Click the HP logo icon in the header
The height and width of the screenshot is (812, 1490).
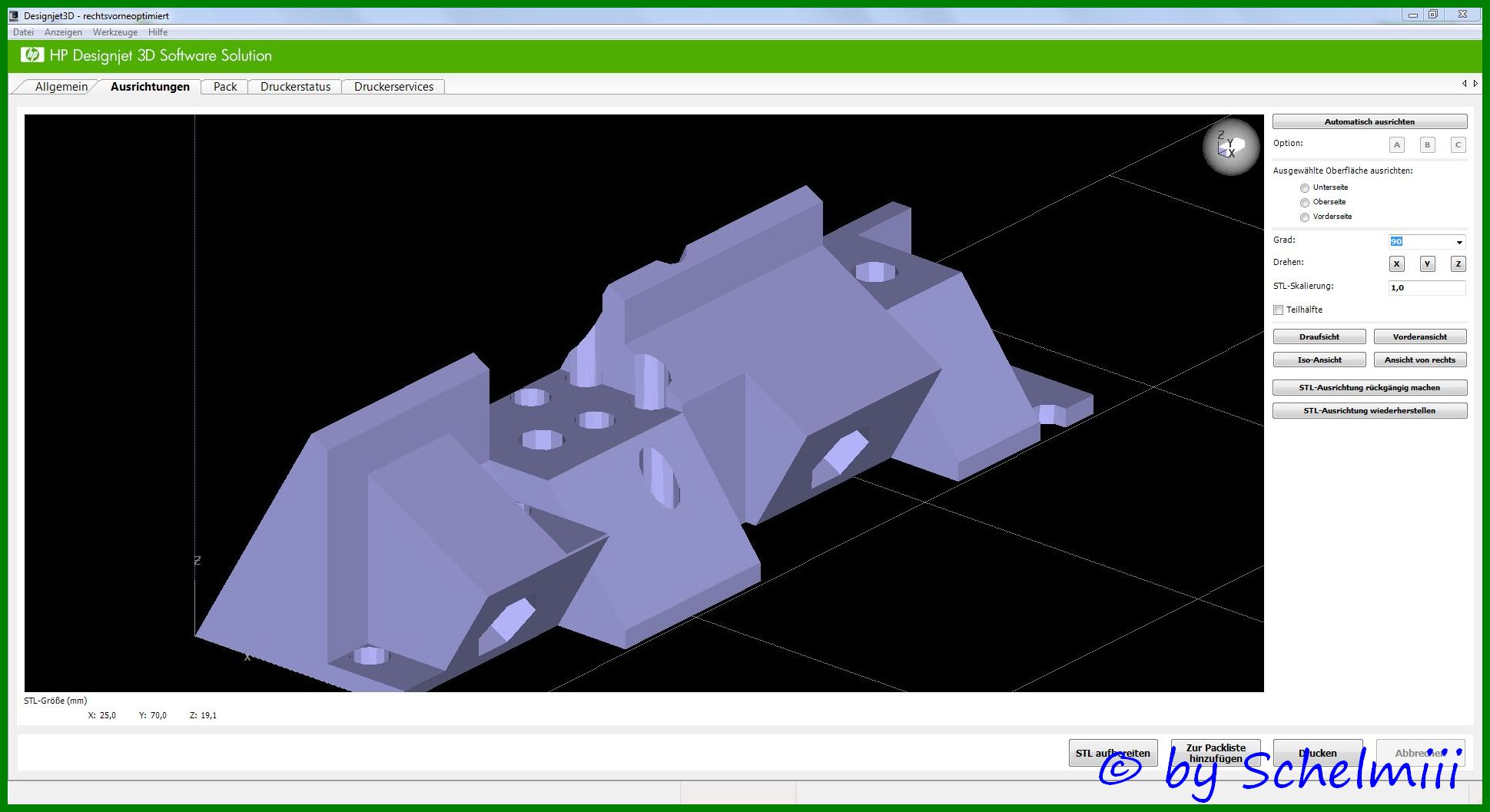pos(32,55)
